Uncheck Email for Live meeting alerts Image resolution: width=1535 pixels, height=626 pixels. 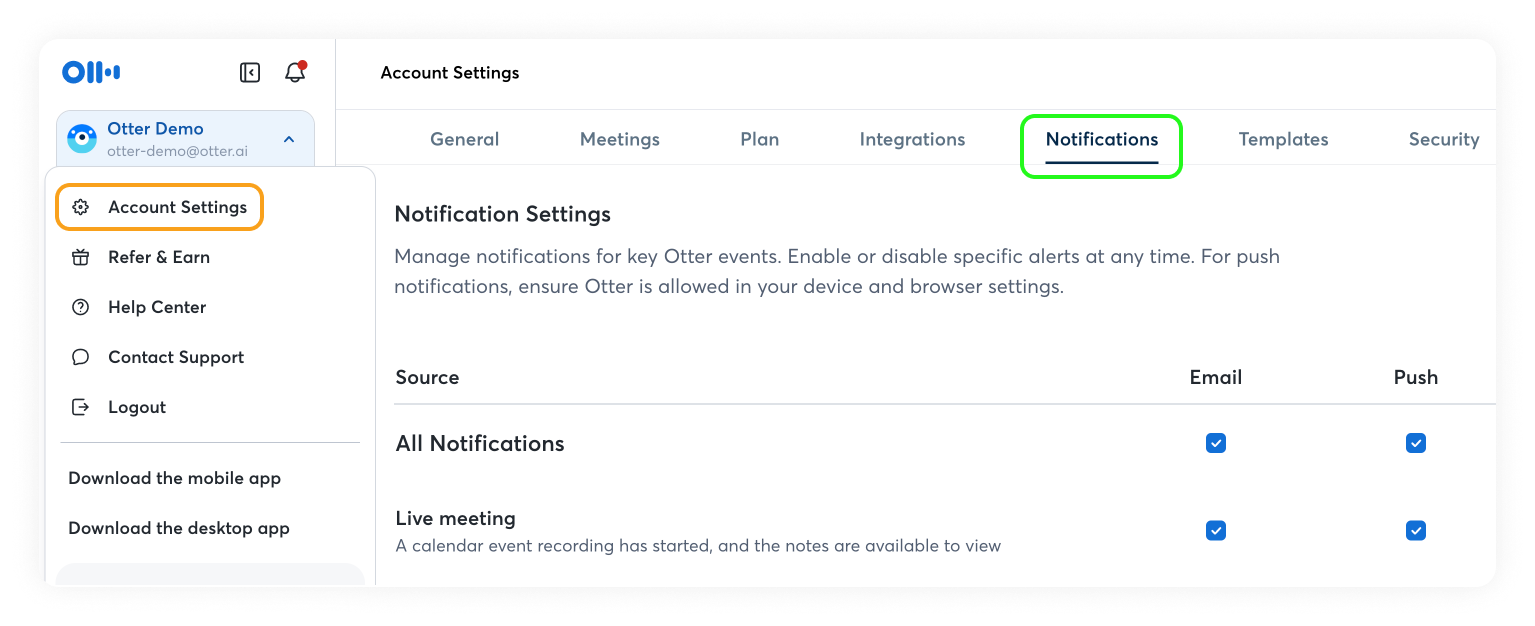1215,531
